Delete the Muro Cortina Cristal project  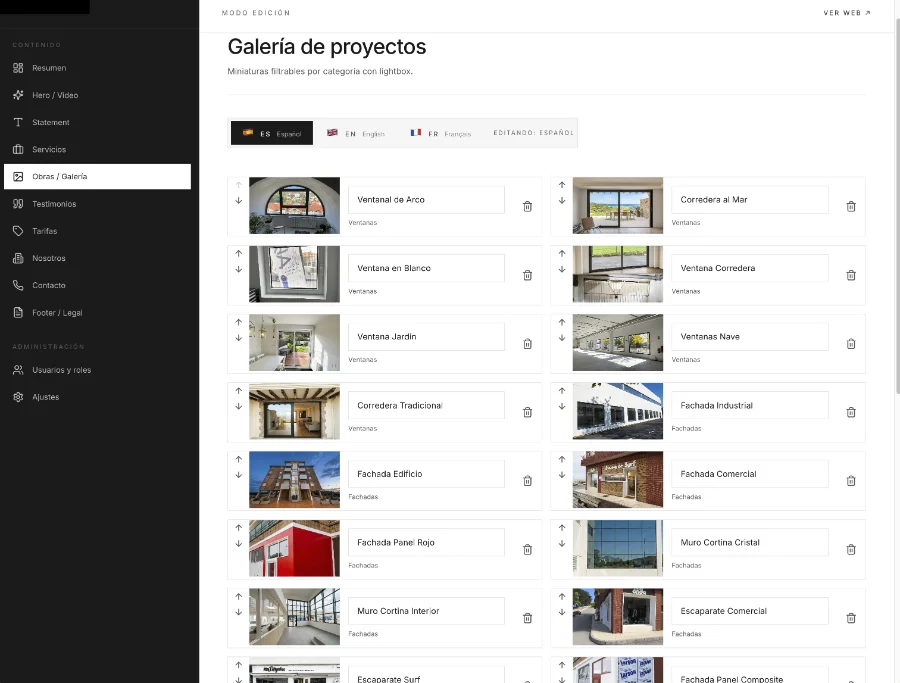point(851,550)
